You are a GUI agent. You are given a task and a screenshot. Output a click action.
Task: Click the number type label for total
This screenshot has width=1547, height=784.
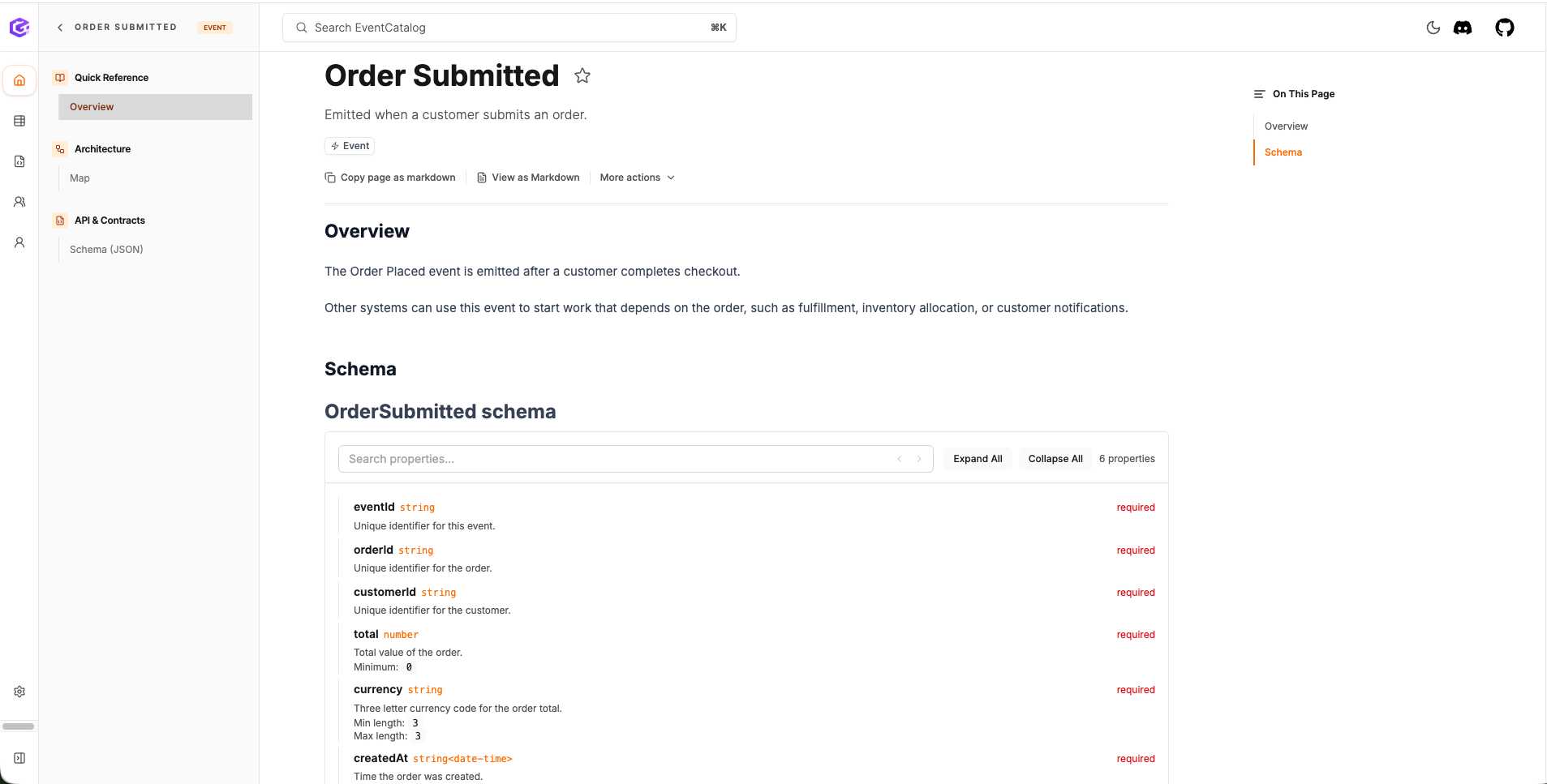point(401,635)
